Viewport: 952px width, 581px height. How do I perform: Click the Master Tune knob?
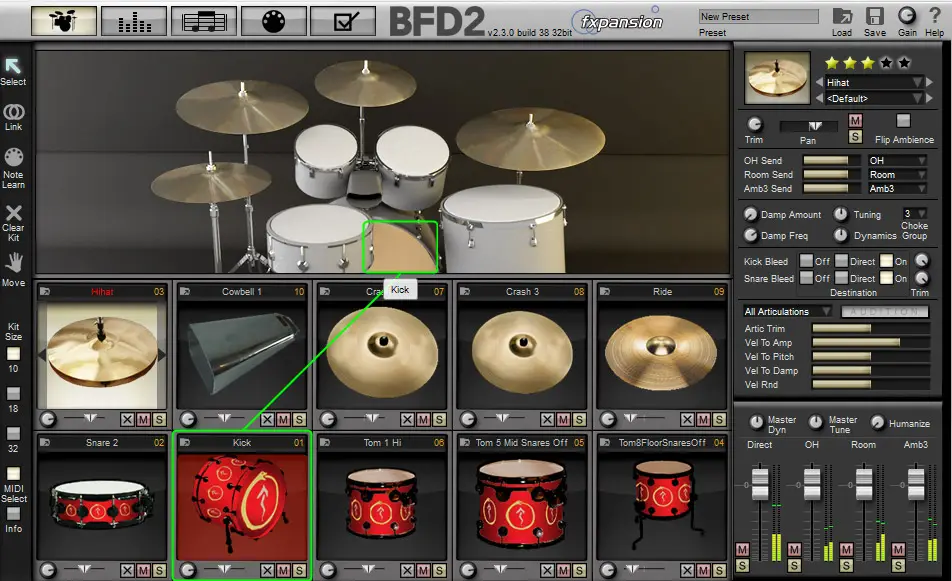tap(815, 422)
